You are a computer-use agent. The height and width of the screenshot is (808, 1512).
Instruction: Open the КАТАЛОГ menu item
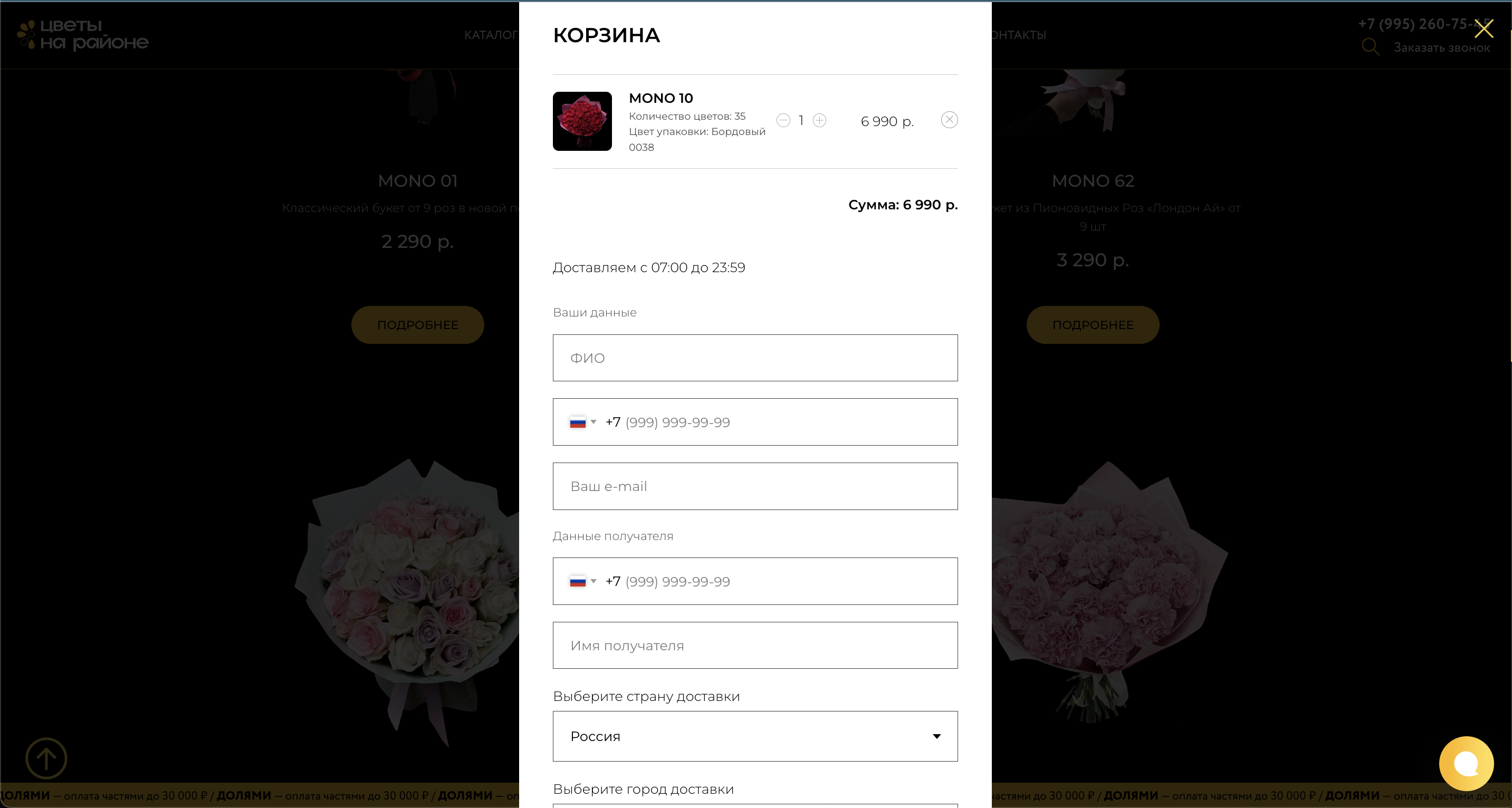pyautogui.click(x=491, y=35)
